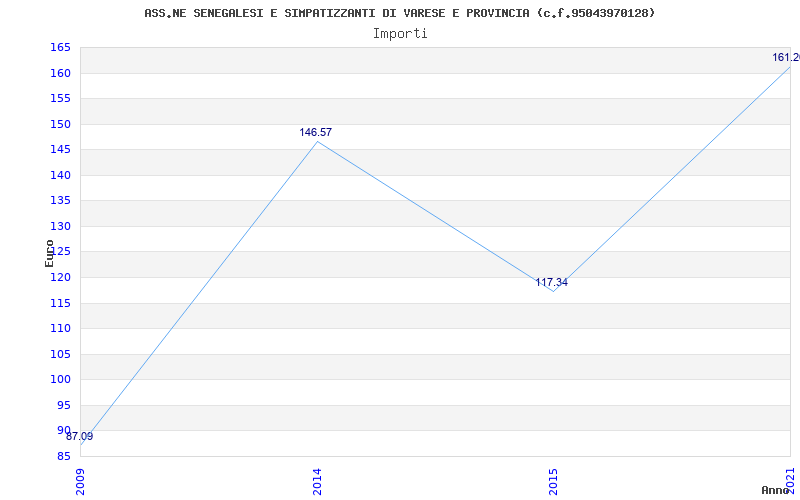Click the 'Euro' y-axis title
Viewport: 800px width, 500px height.
point(49,254)
